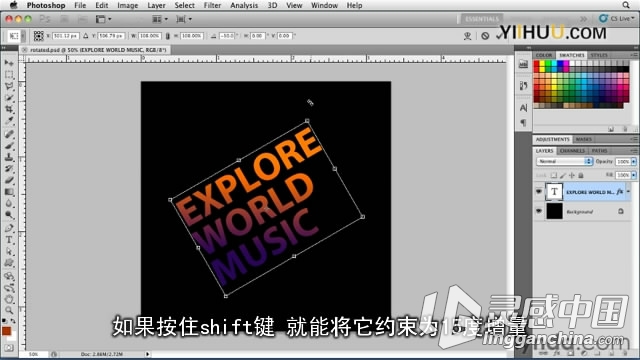
Task: Select the Blur tool
Action: tap(9, 203)
